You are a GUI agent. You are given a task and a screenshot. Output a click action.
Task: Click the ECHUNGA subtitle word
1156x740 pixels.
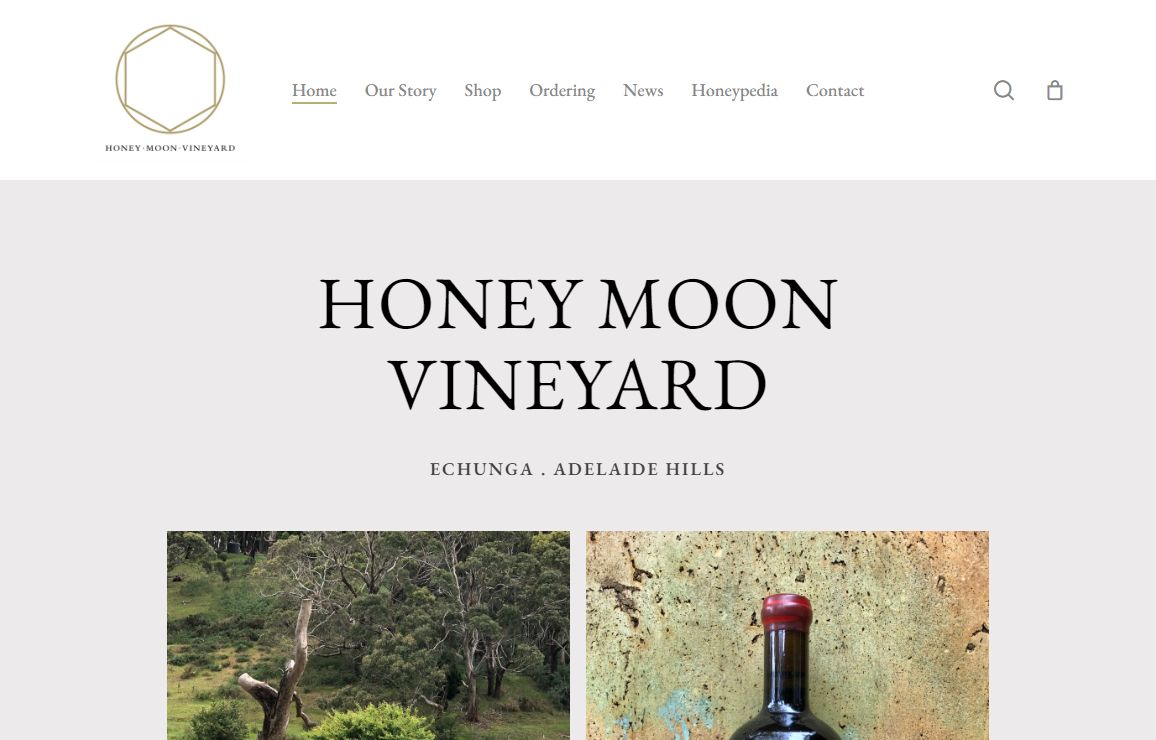tap(481, 470)
